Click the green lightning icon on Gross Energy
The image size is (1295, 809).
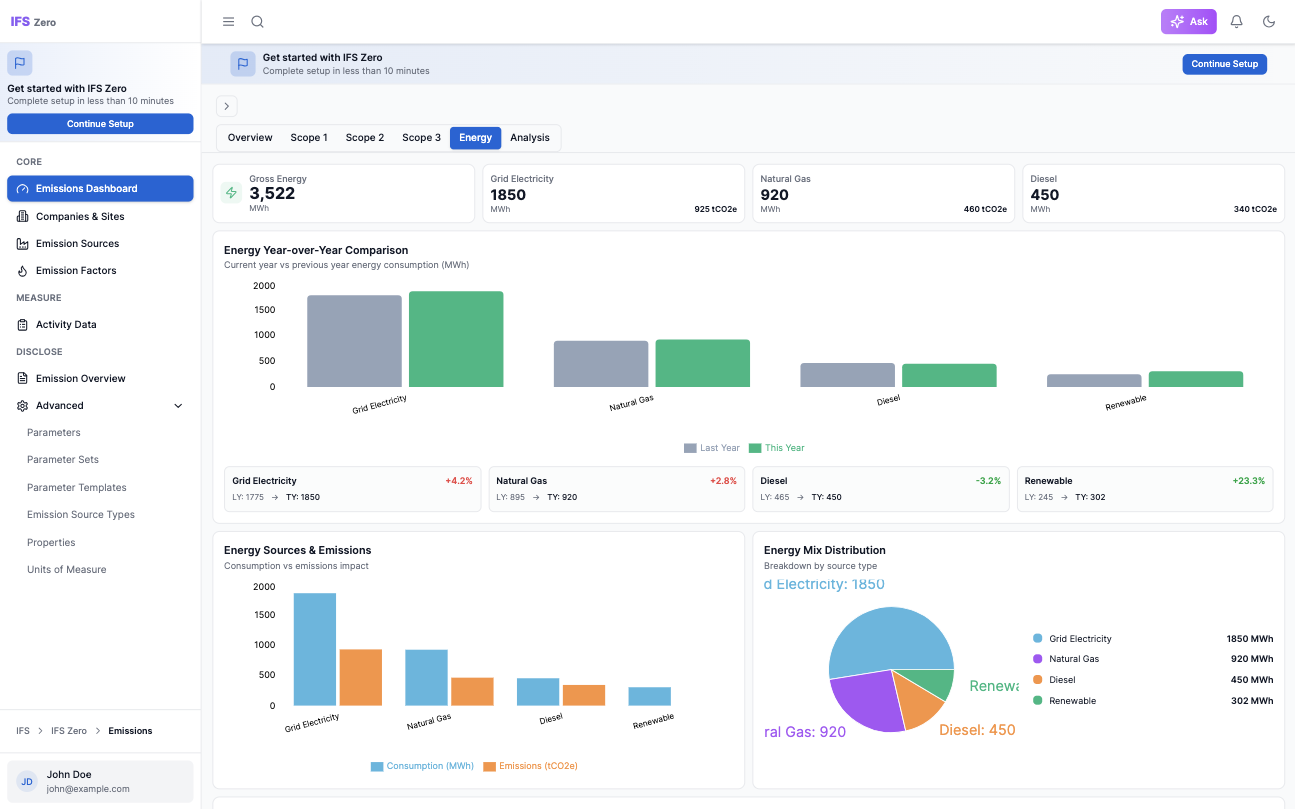230,192
